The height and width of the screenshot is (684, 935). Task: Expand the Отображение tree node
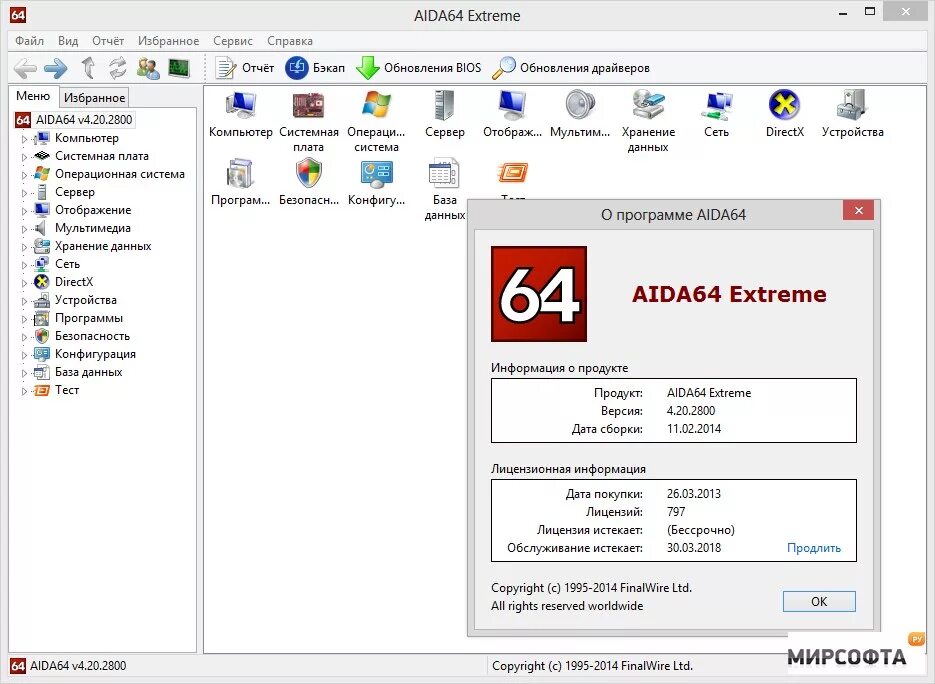coord(24,211)
